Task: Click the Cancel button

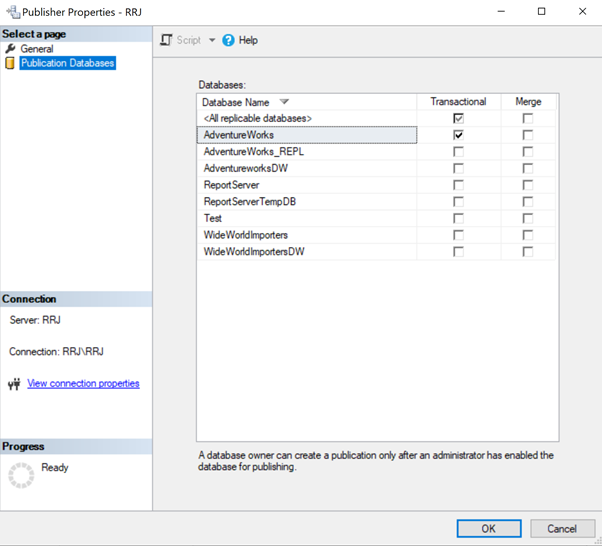Action: 562,529
